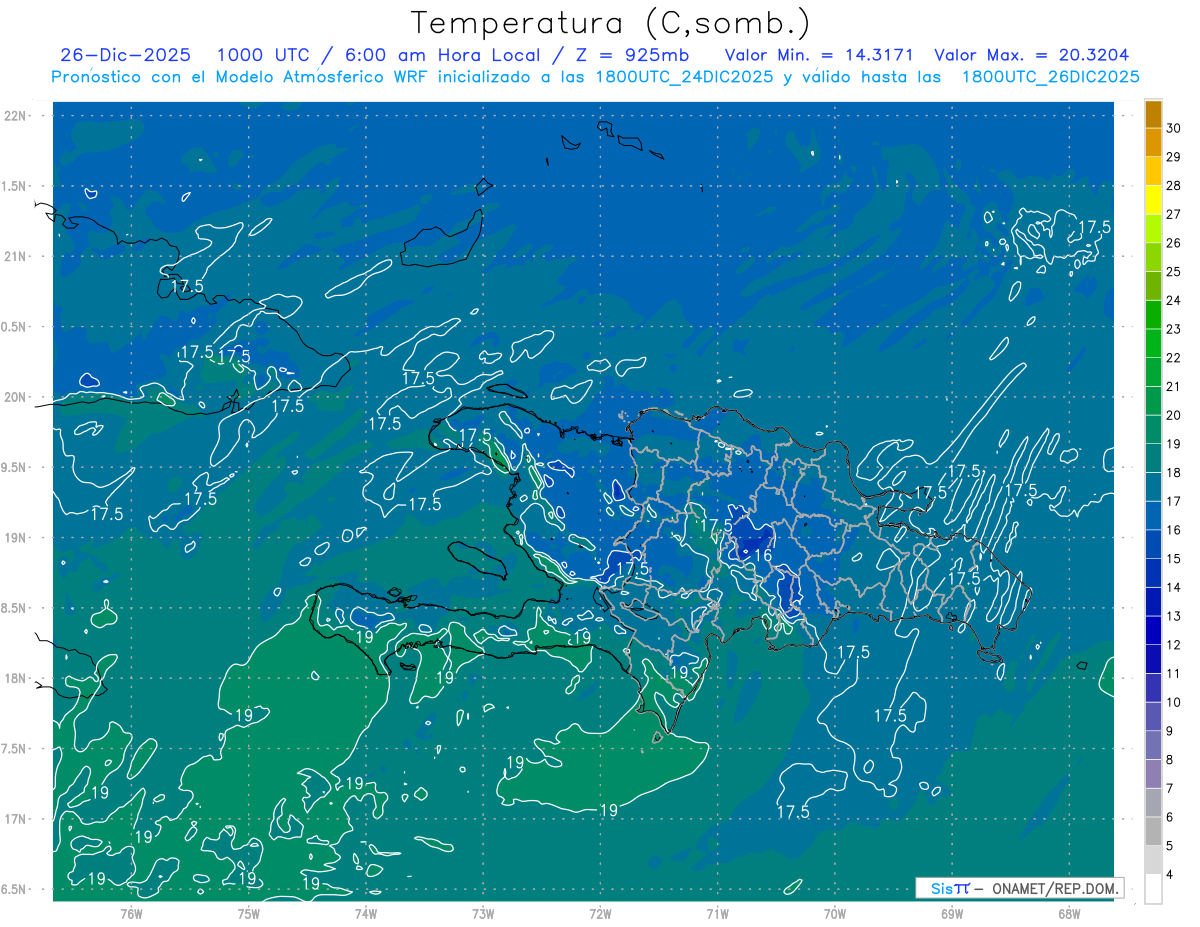This screenshot has width=1200, height=927.
Task: Click the color scale value 13
Action: pyautogui.click(x=1174, y=616)
